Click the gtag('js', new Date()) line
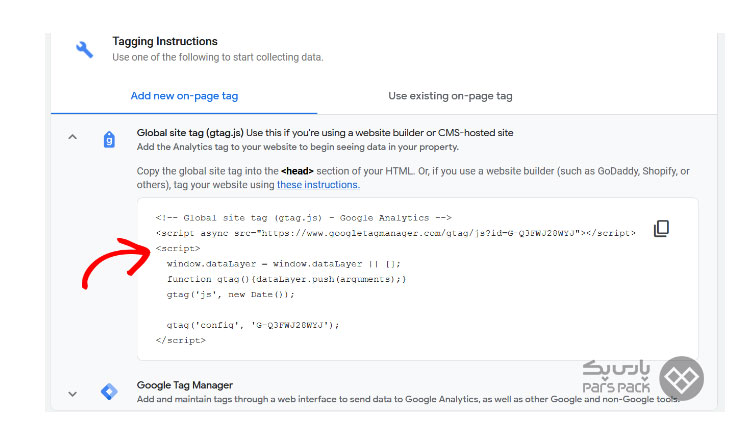This screenshot has height=447, width=750. click(231, 294)
